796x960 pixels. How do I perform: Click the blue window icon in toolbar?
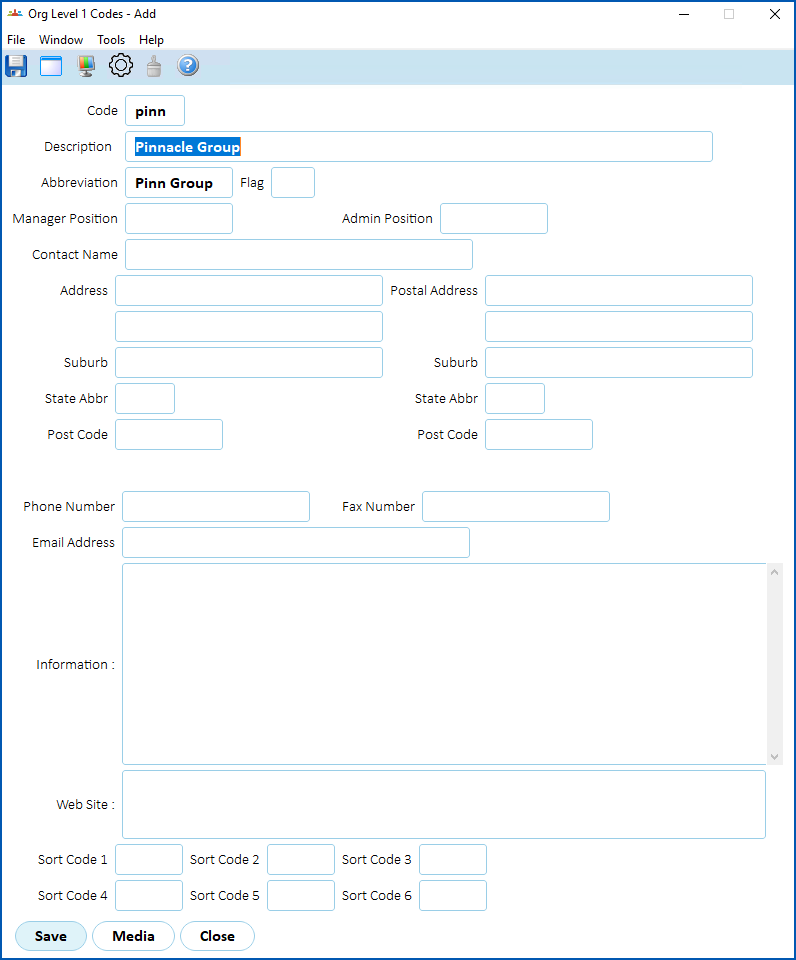point(51,66)
